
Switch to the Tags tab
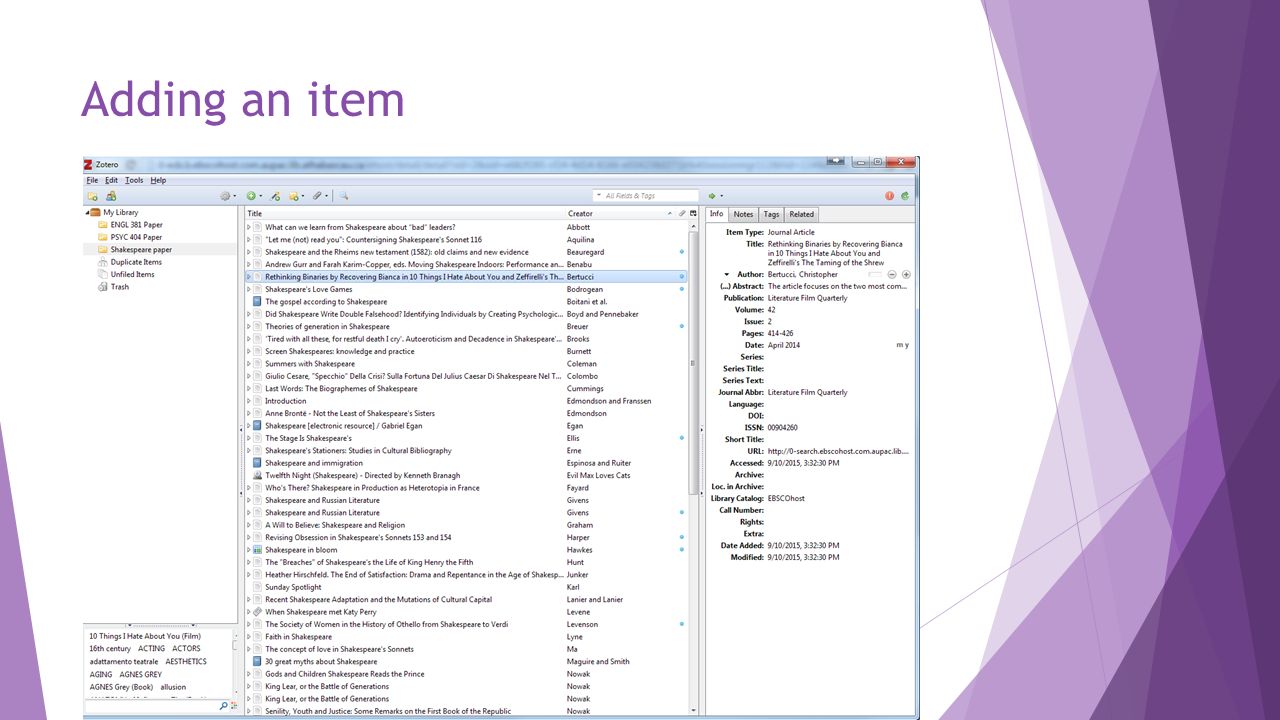click(771, 214)
